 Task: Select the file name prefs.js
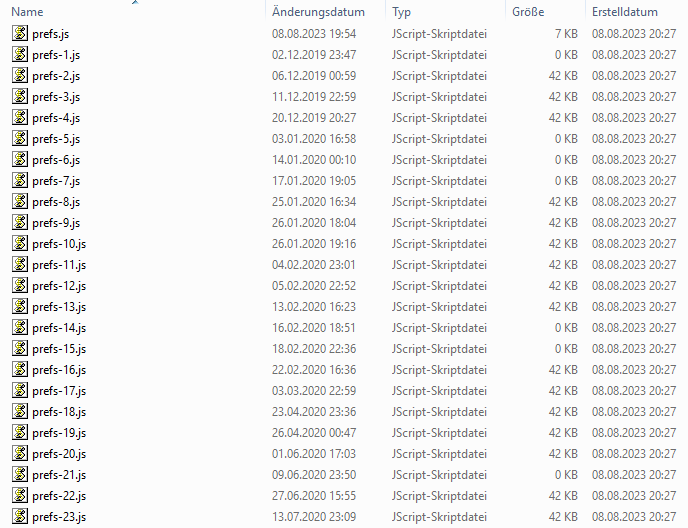pos(50,34)
